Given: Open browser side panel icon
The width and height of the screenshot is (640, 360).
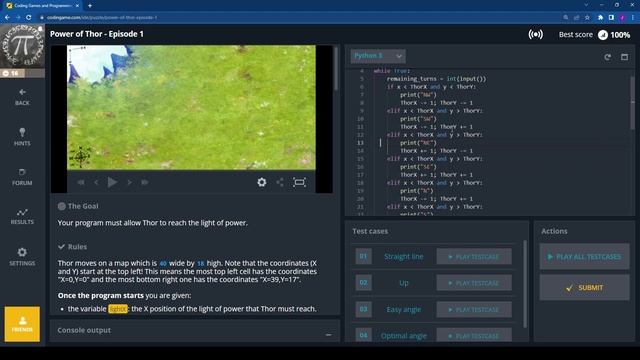Looking at the screenshot, I should pos(611,18).
